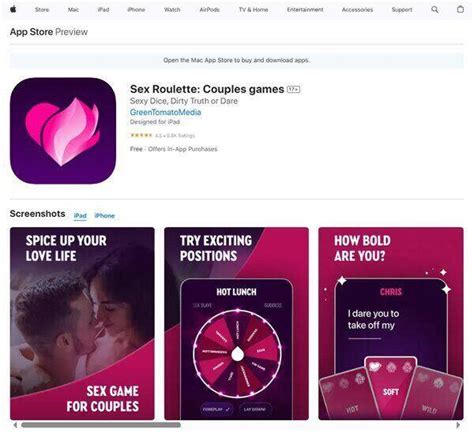The height and width of the screenshot is (440, 474).
Task: Open the Entertainment menu item
Action: (305, 10)
